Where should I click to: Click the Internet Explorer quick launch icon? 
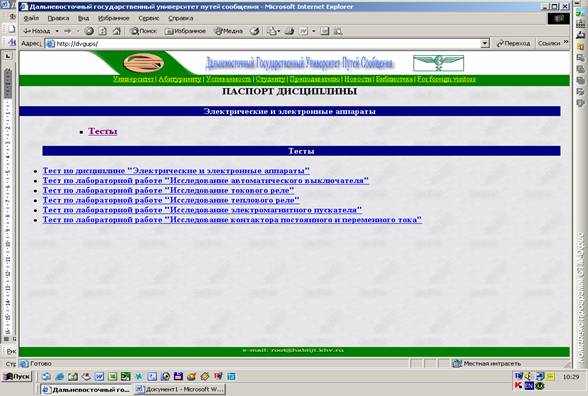click(60, 376)
